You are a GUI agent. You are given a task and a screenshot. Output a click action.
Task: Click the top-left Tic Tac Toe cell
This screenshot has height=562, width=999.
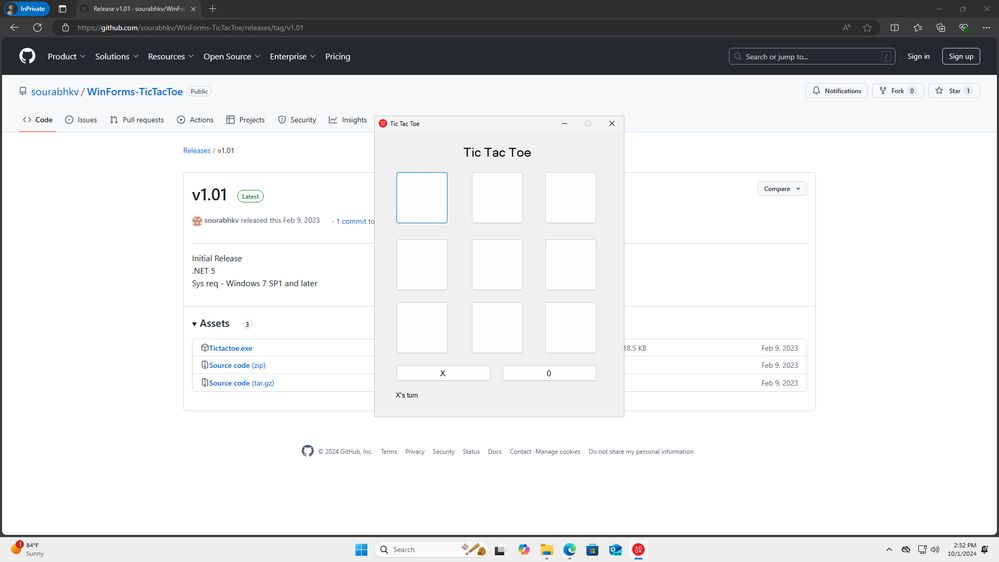point(421,198)
